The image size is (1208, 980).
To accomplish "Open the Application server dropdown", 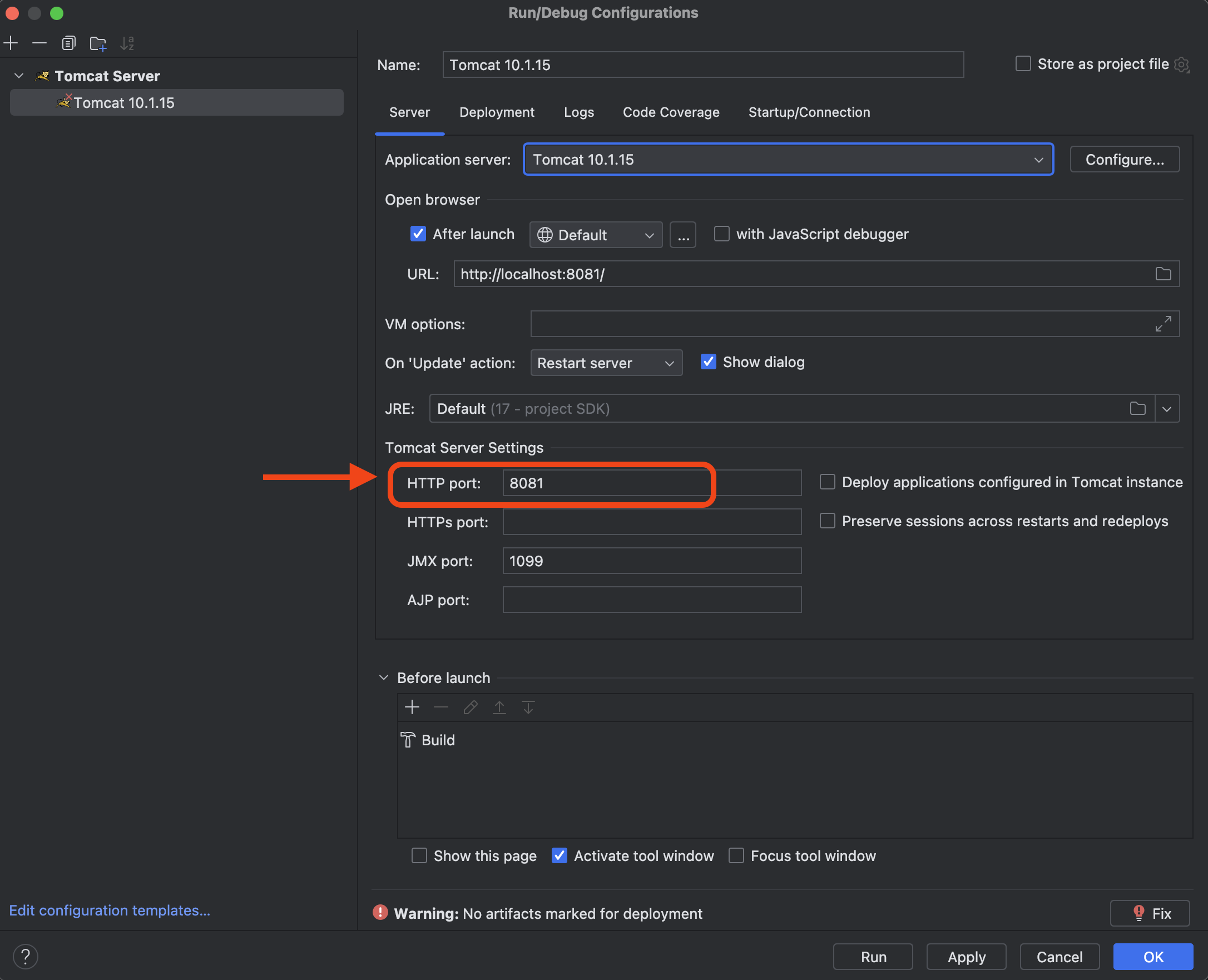I will coord(788,159).
